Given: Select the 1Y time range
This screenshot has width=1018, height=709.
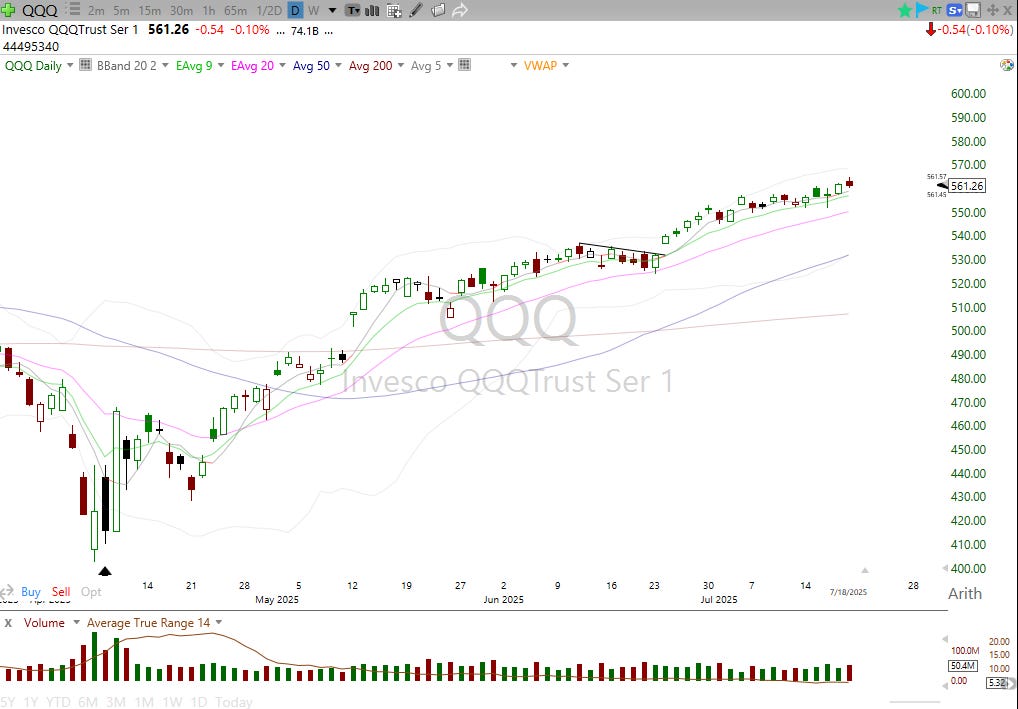Looking at the screenshot, I should 31,702.
